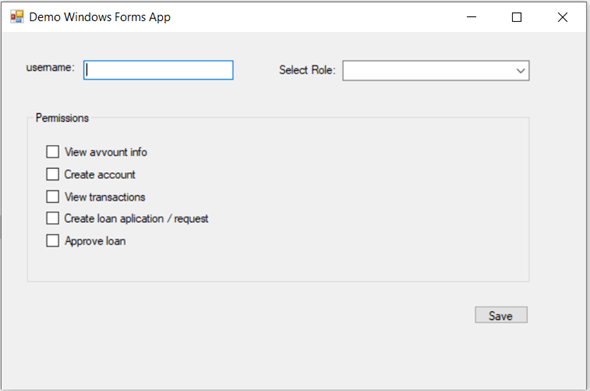This screenshot has height=391, width=590.
Task: Maximize the Demo Windows Forms App window
Action: point(517,17)
